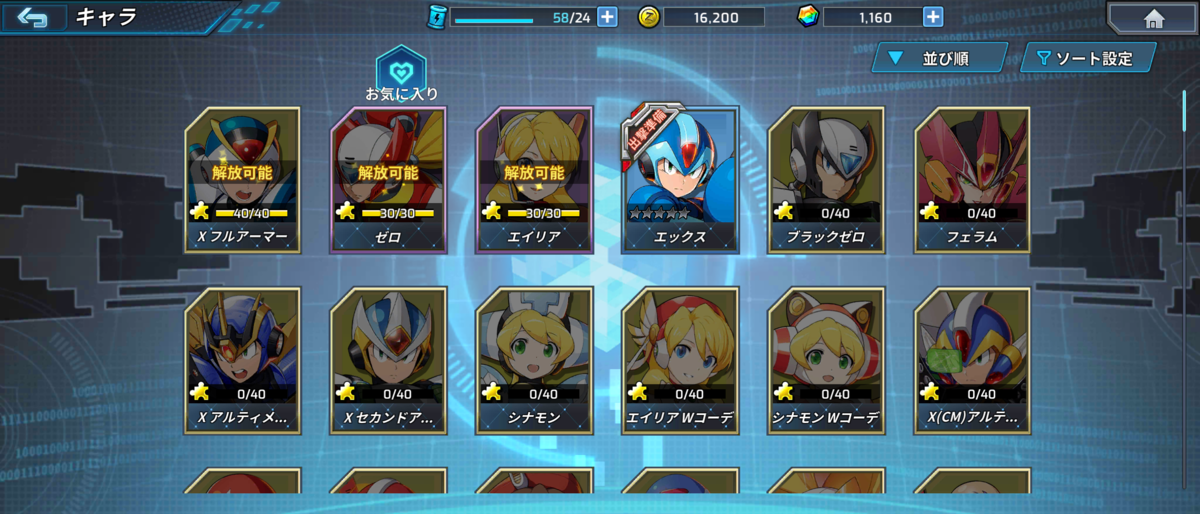This screenshot has width=1200, height=514.
Task: Buy gems using the gem plus button
Action: (932, 17)
